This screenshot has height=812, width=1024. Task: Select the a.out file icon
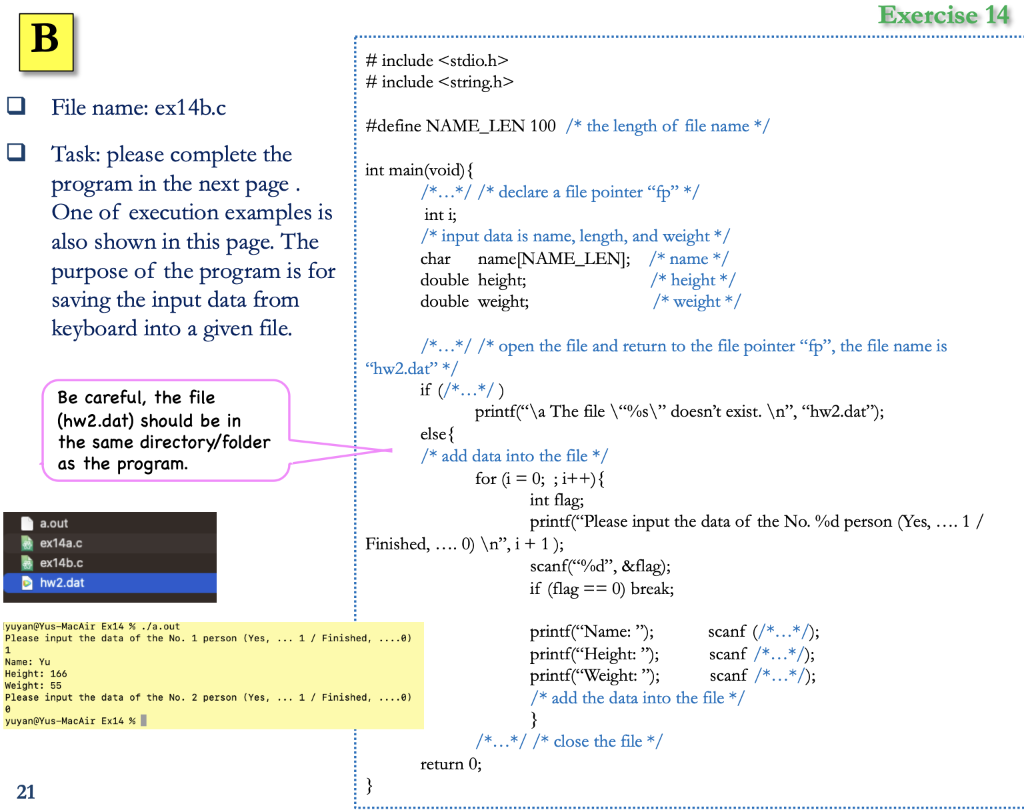click(27, 523)
